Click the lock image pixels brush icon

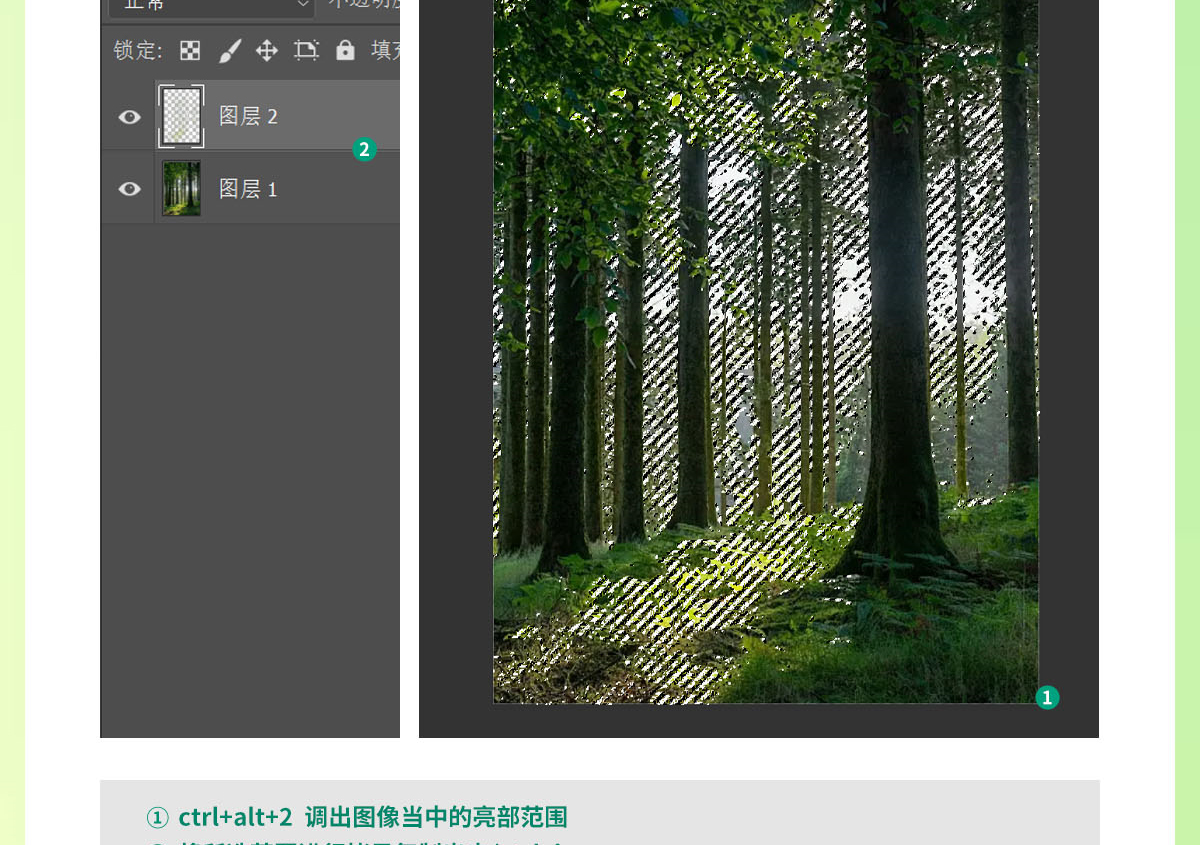230,51
